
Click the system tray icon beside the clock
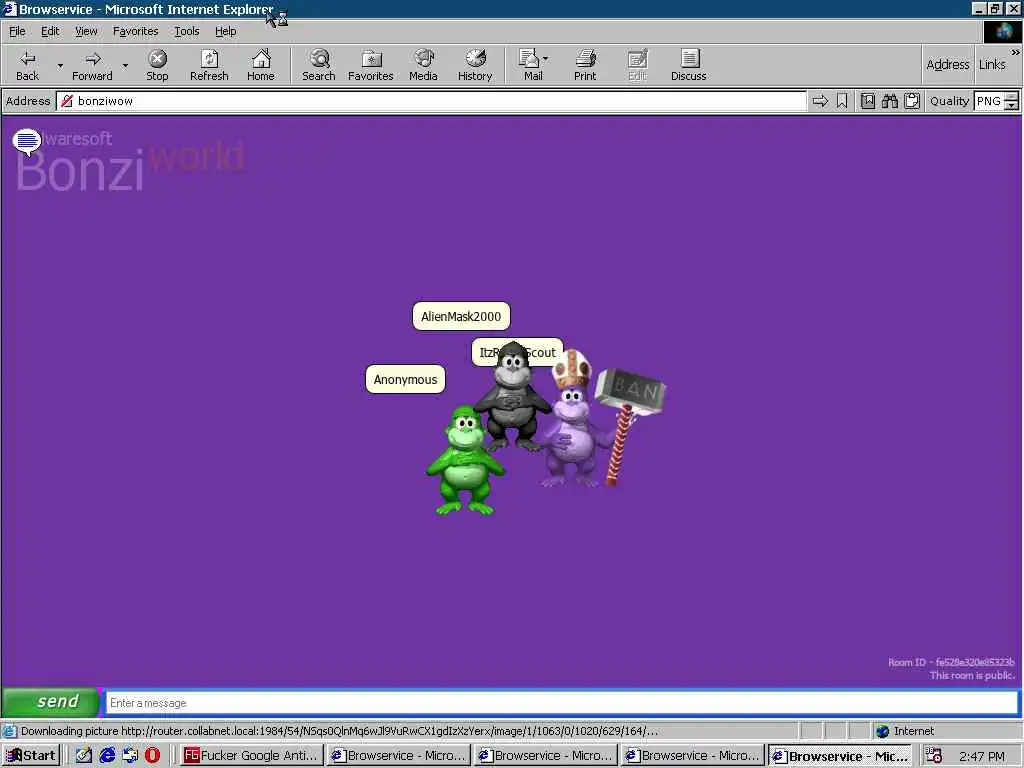click(x=933, y=755)
